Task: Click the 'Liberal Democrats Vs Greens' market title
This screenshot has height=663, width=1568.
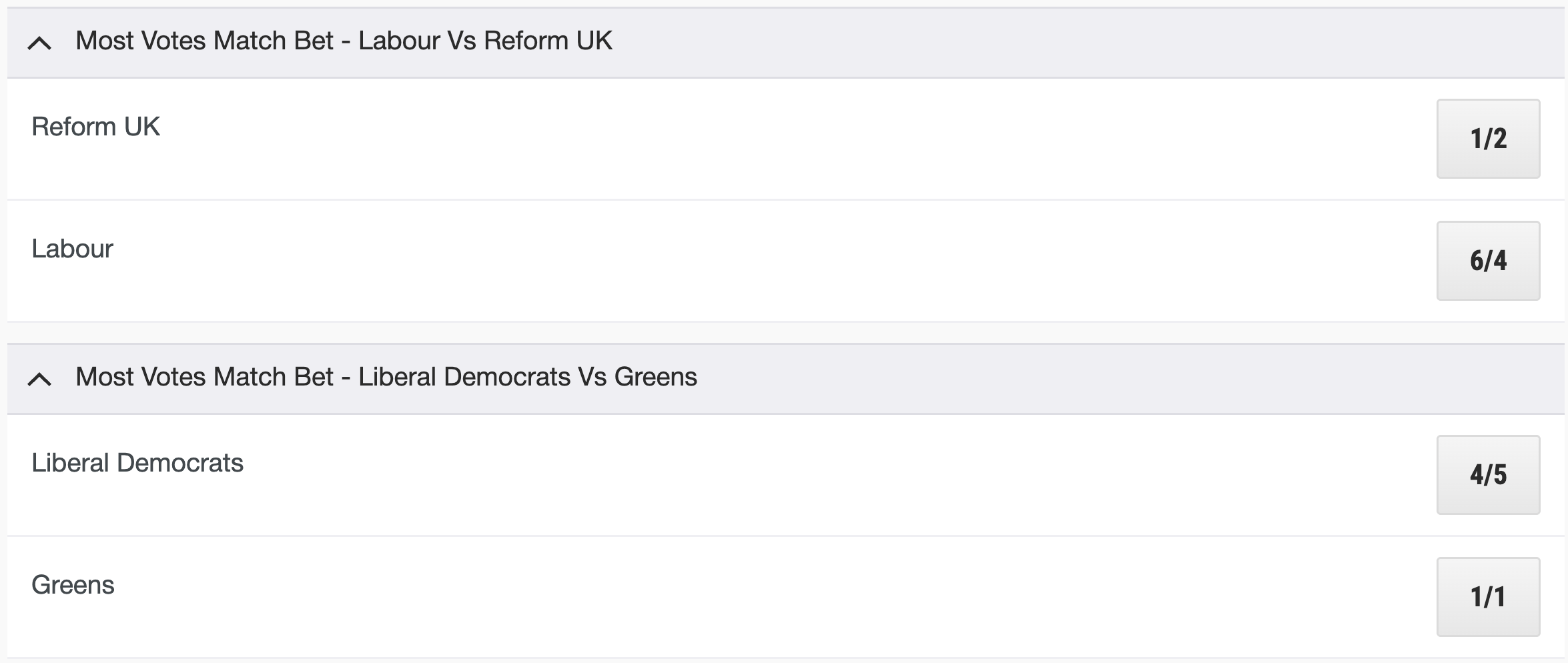Action: [386, 377]
